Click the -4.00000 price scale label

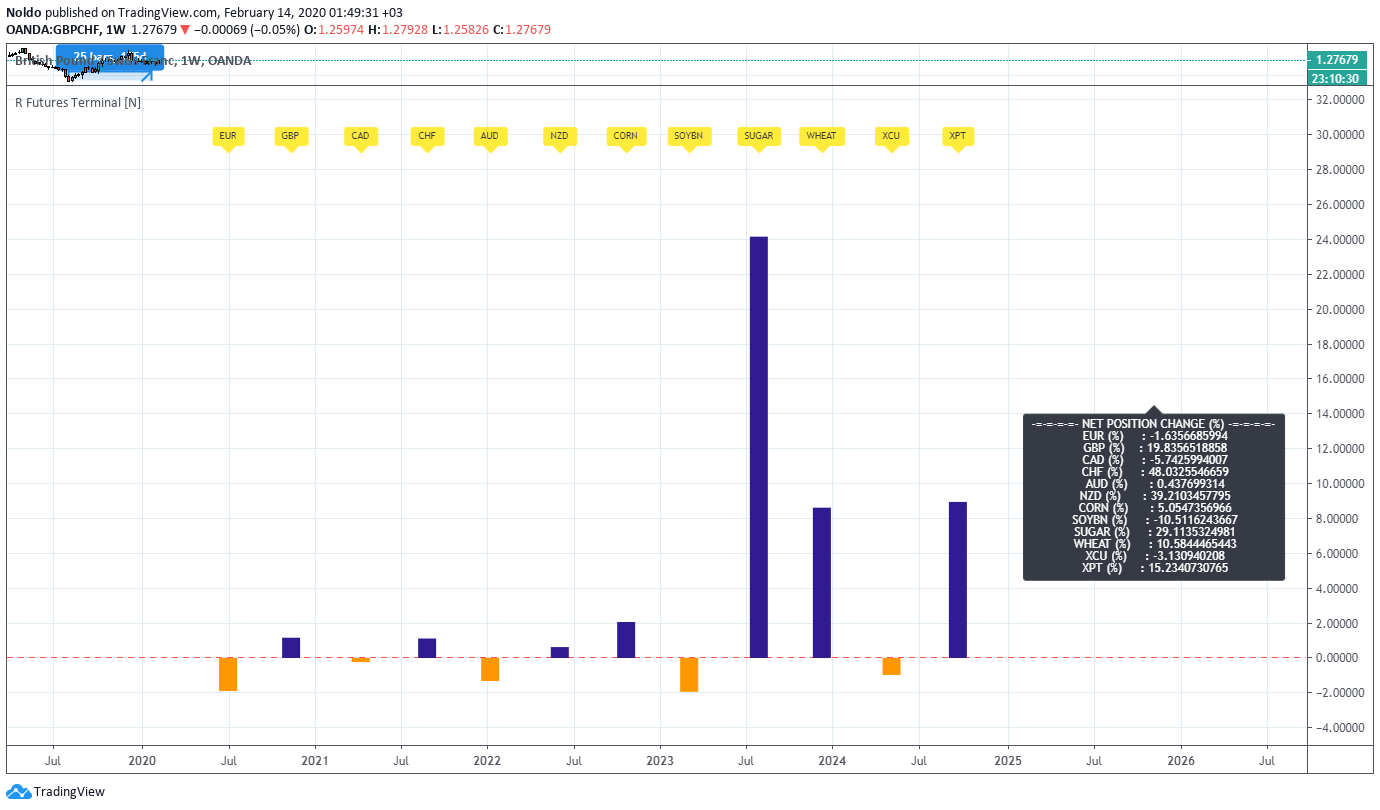[x=1339, y=728]
